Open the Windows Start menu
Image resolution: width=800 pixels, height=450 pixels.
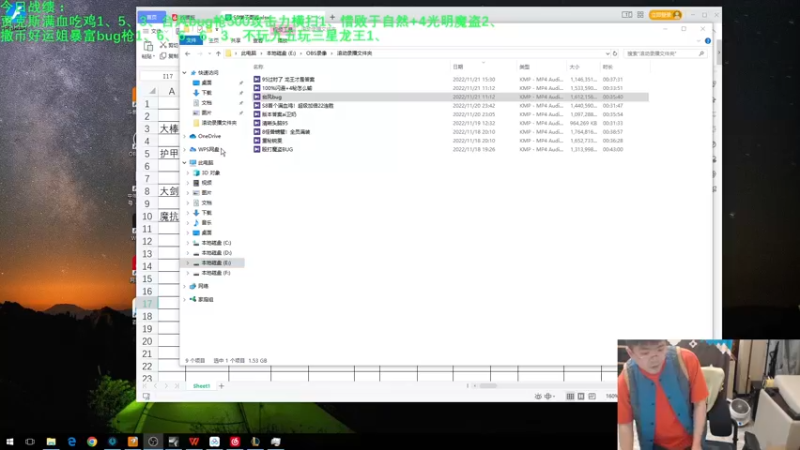coord(10,441)
